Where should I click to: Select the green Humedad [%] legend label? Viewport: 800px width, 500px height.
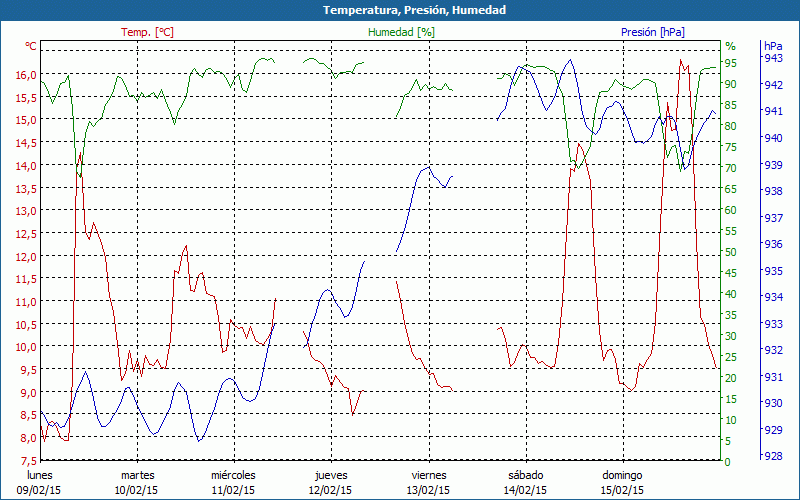click(401, 32)
